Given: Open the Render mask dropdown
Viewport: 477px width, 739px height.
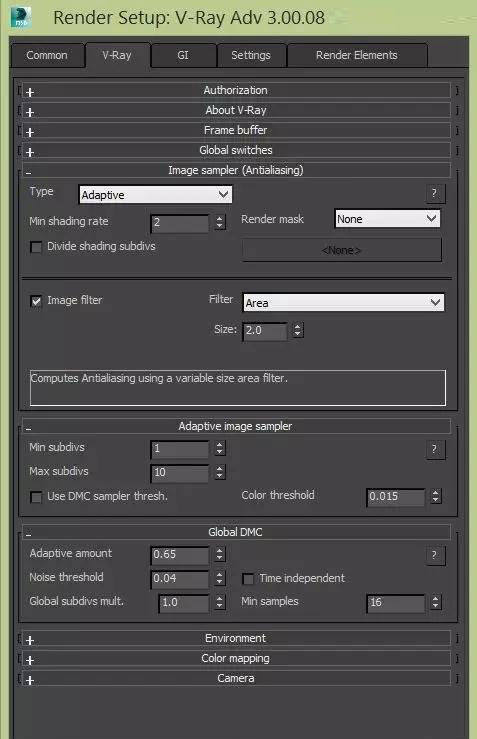Looking at the screenshot, I should point(387,219).
